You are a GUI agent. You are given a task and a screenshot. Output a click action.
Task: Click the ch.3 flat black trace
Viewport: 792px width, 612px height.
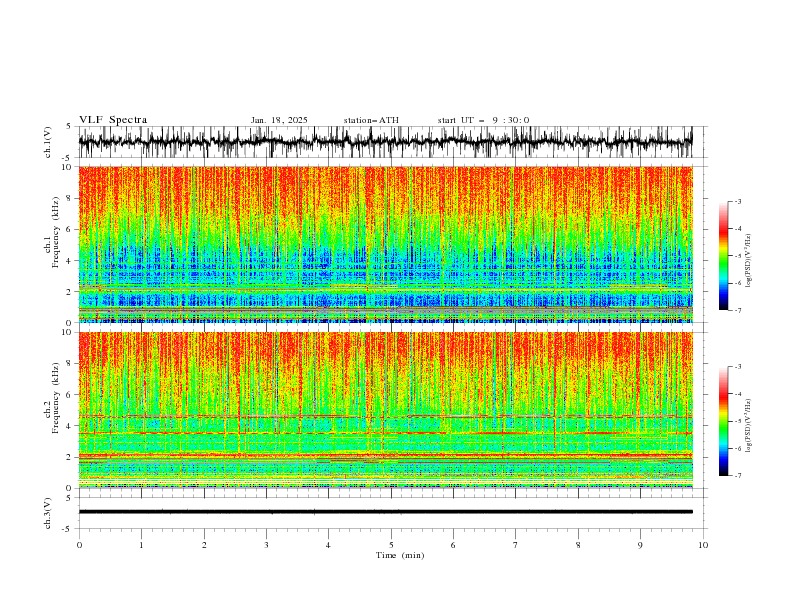click(385, 512)
